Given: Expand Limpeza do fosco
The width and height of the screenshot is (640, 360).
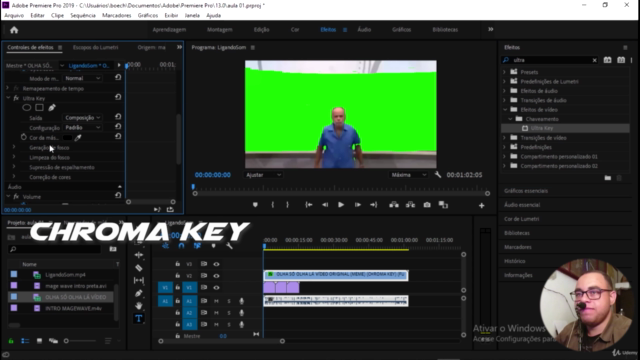Looking at the screenshot, I should click(14, 157).
